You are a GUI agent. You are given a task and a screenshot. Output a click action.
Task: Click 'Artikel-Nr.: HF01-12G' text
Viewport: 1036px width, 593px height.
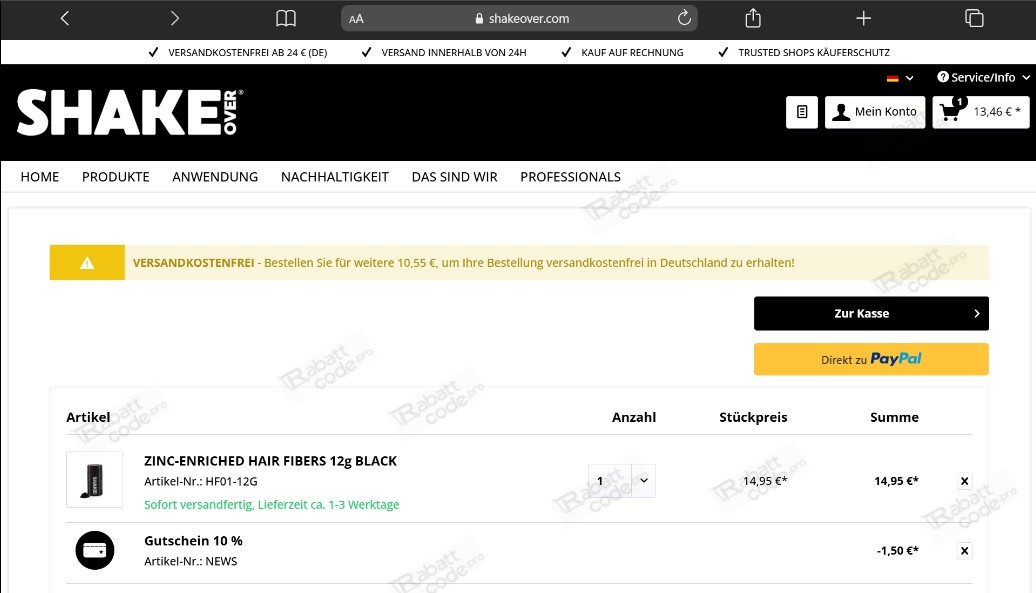click(201, 481)
